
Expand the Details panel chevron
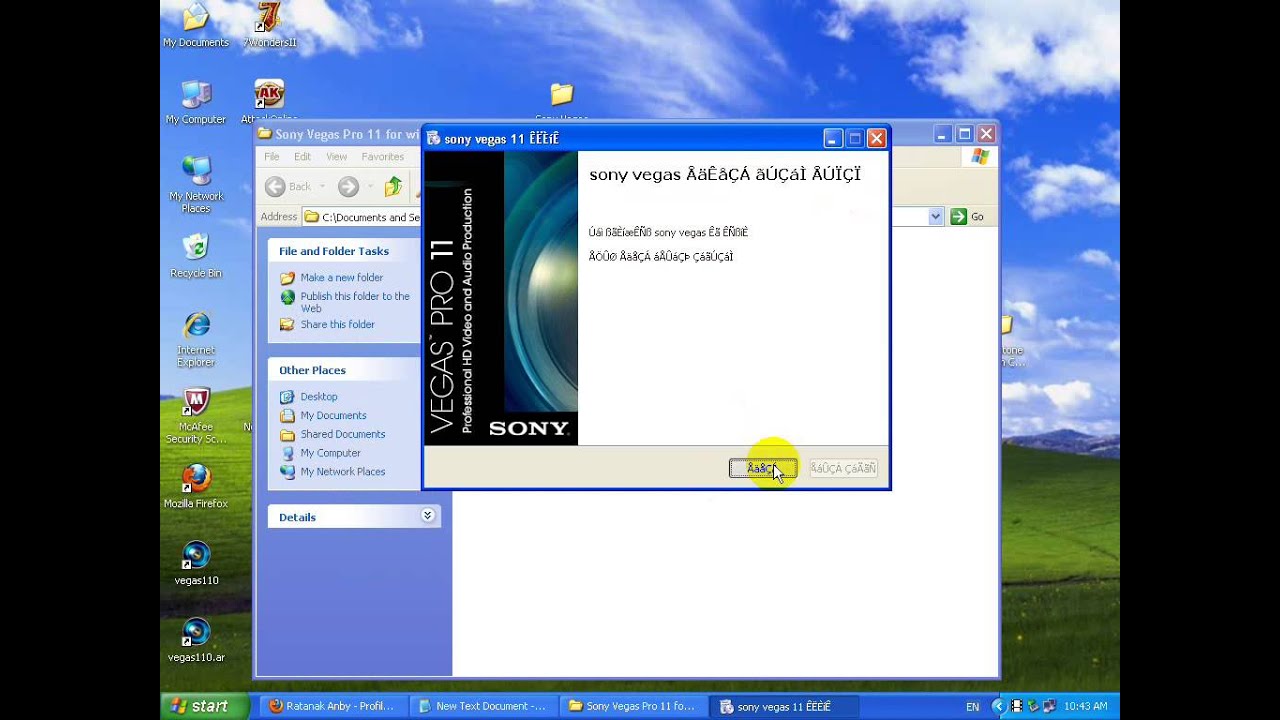tap(427, 516)
